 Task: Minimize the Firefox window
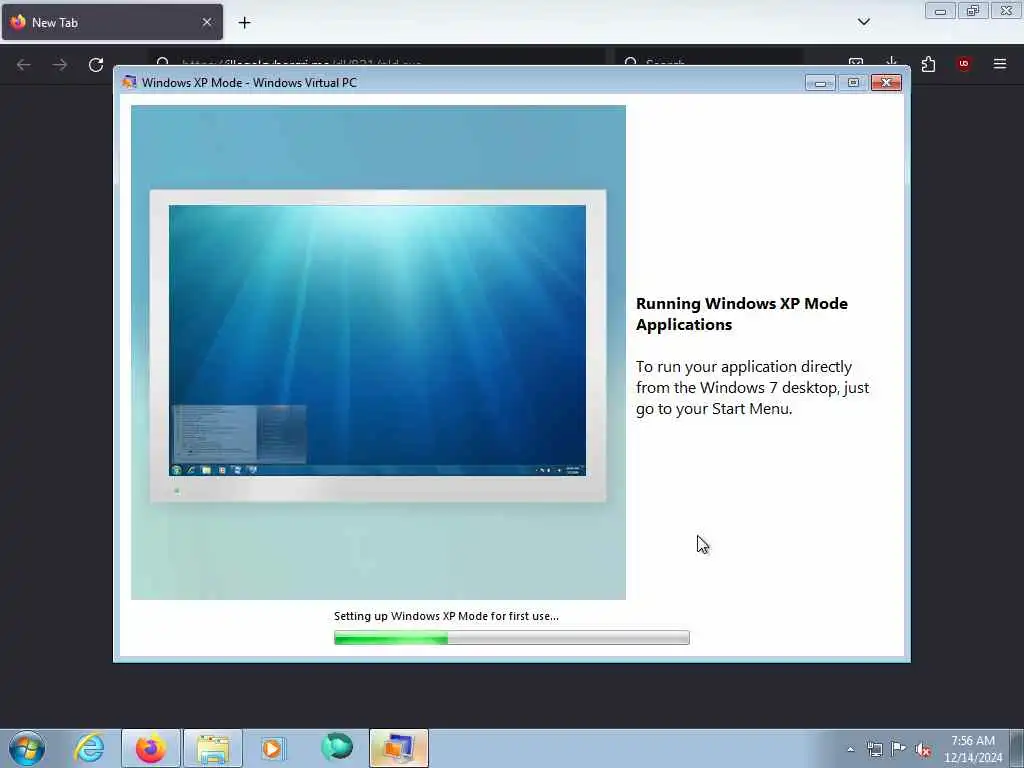(x=940, y=10)
